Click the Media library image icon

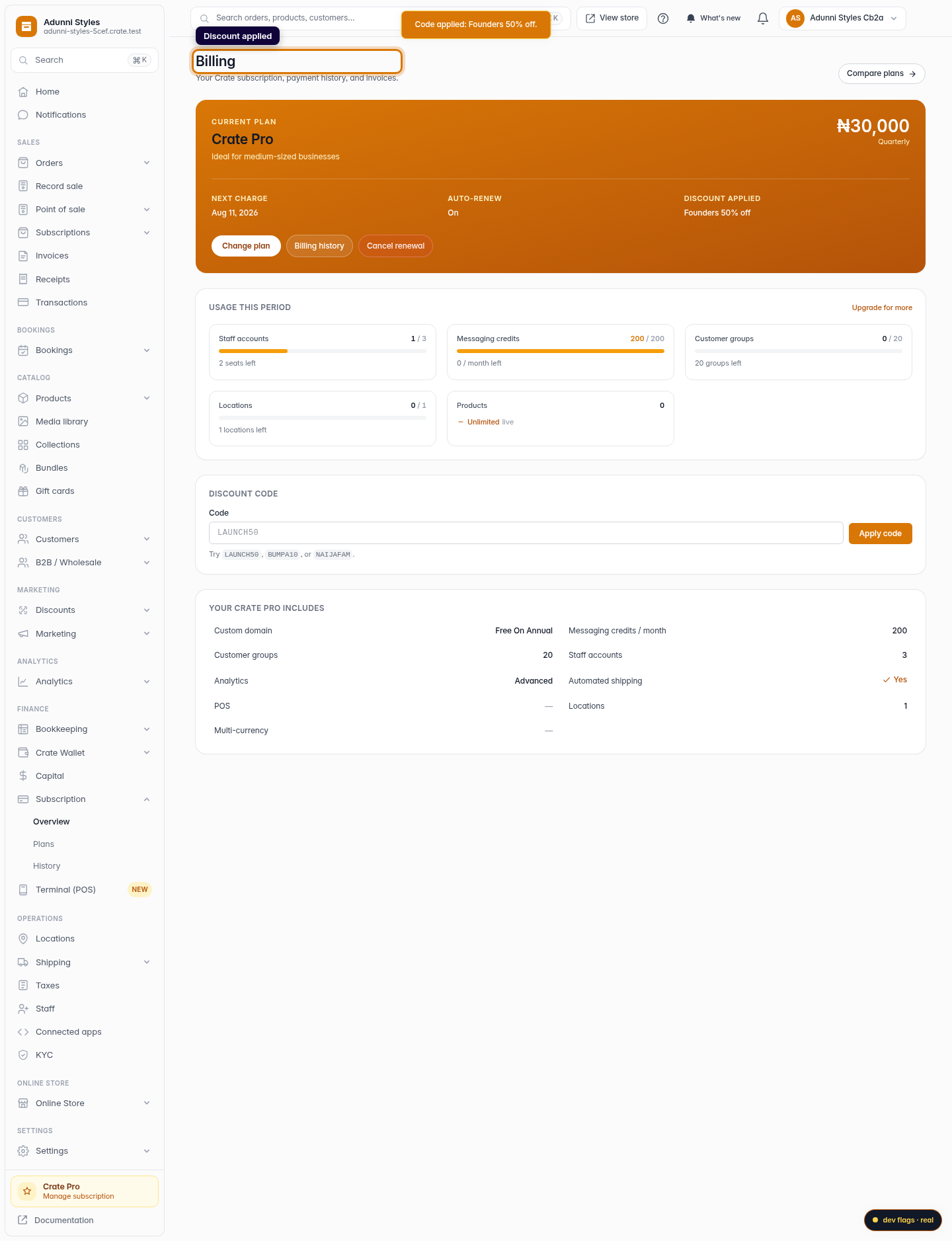tap(23, 422)
